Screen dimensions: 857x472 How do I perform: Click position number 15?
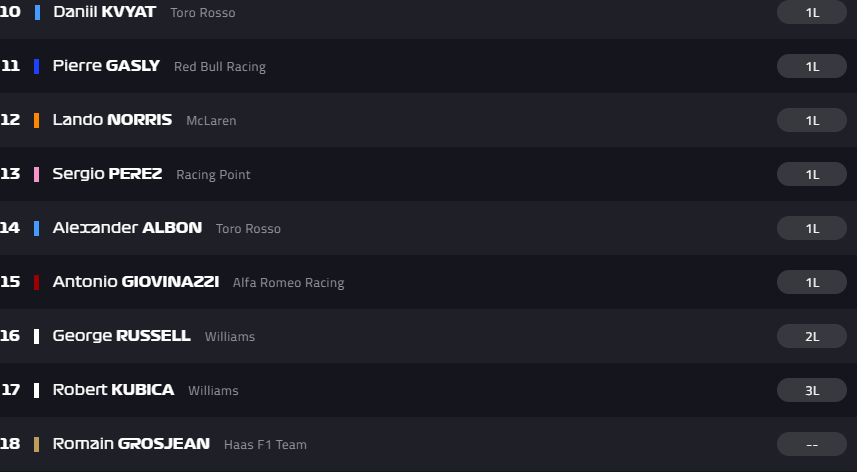click(x=10, y=282)
